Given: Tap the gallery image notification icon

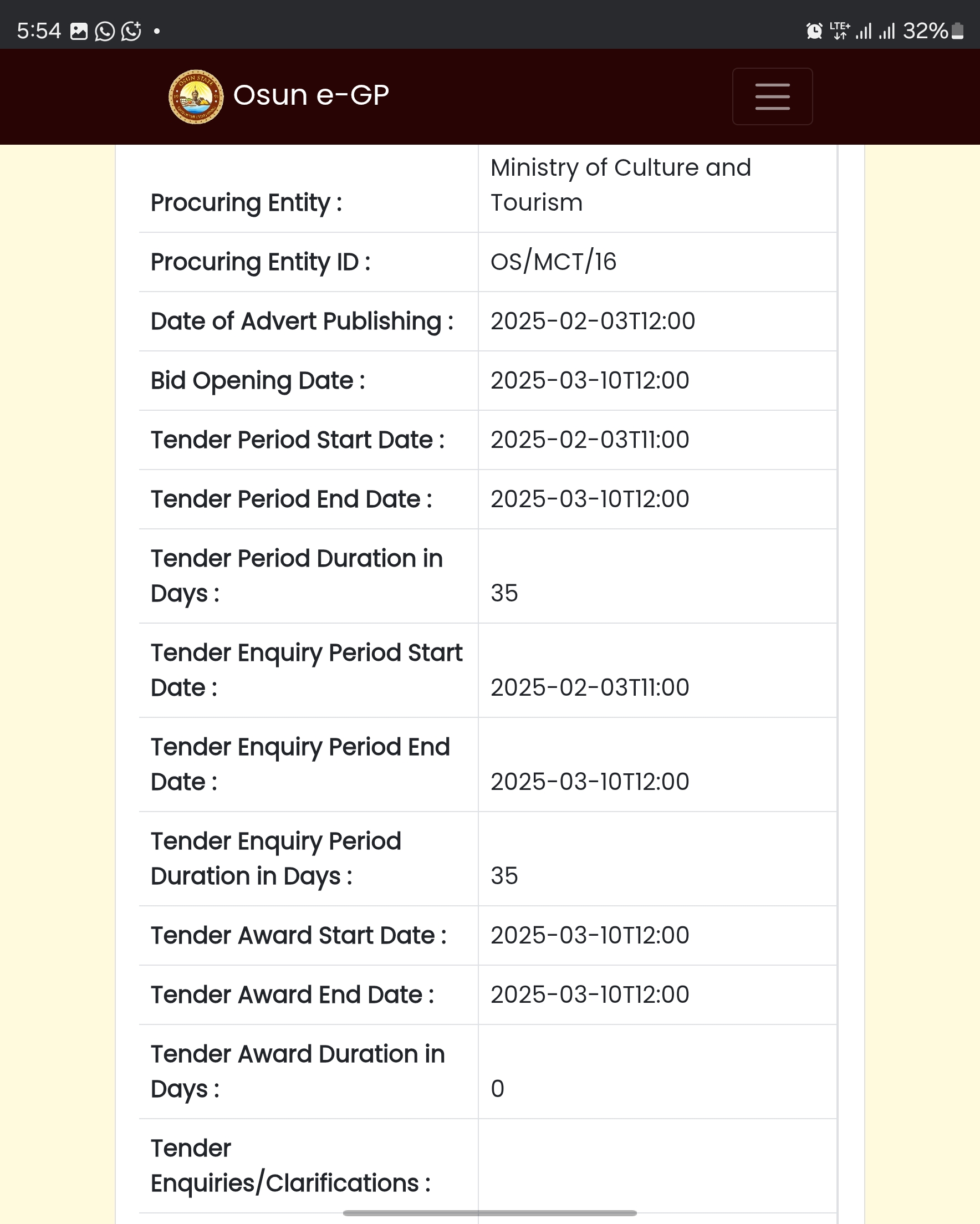Looking at the screenshot, I should (79, 31).
